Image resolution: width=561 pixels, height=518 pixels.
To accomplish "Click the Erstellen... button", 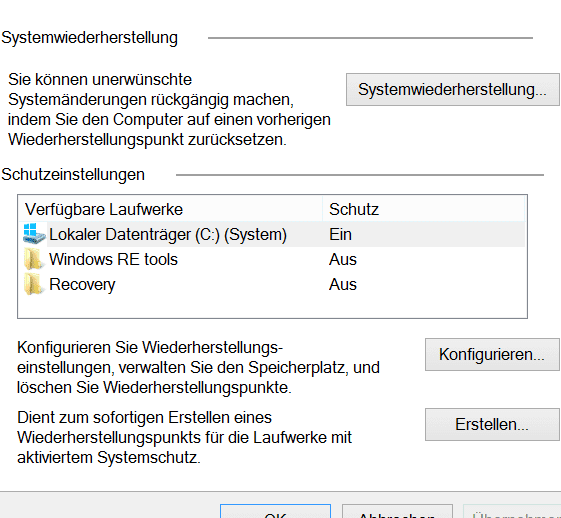I will point(492,425).
